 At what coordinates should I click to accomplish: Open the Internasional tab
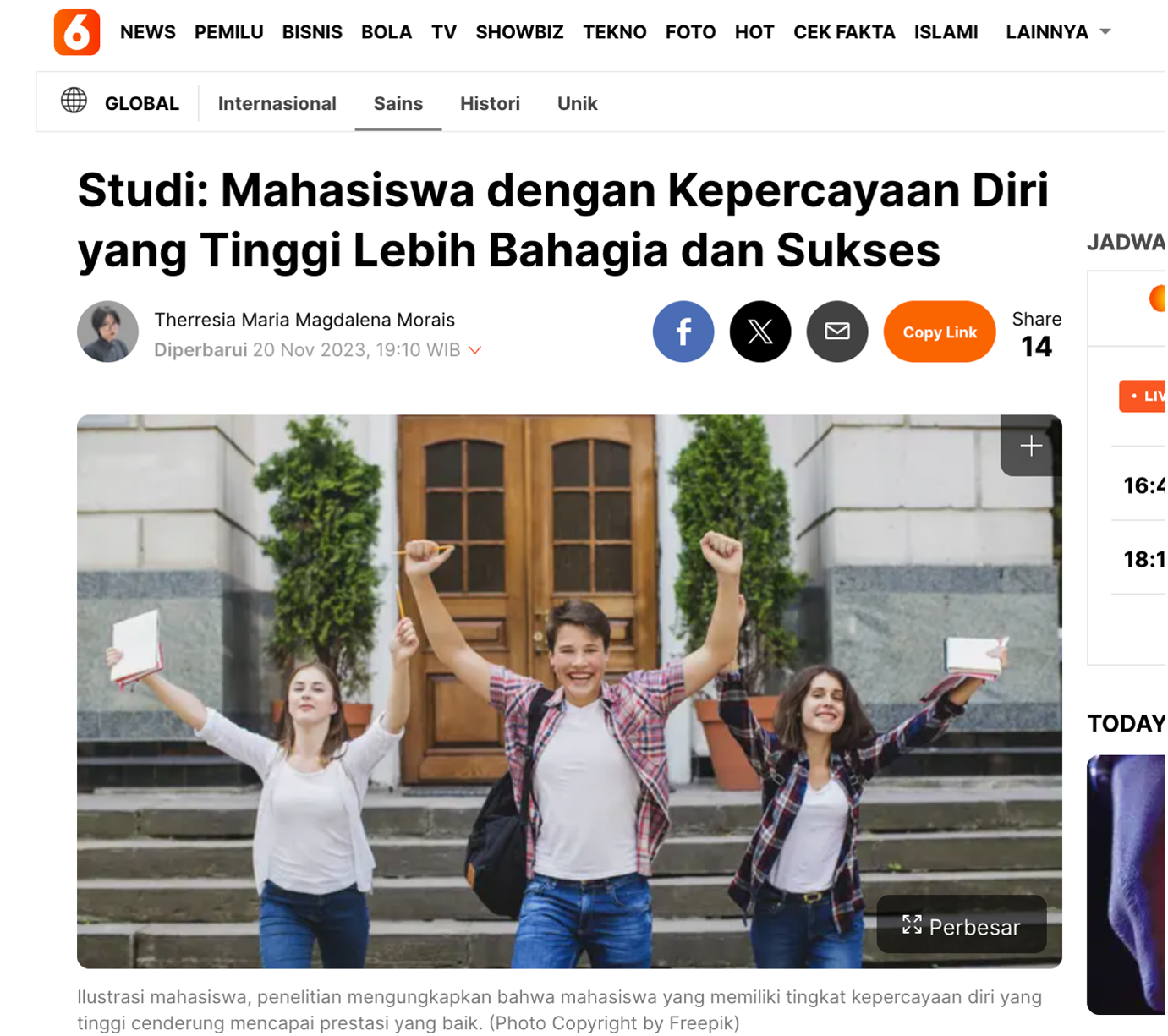(277, 103)
